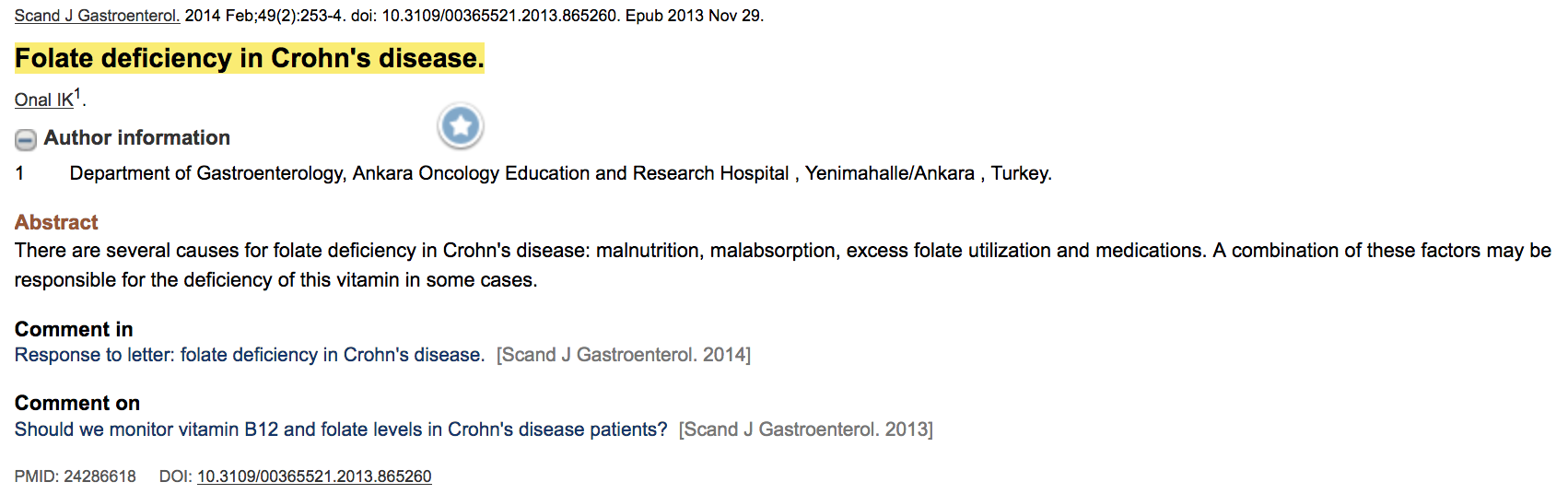This screenshot has height=494, width=1568.
Task: Open 'Should we monitor vitamin B12' link
Action: click(341, 429)
